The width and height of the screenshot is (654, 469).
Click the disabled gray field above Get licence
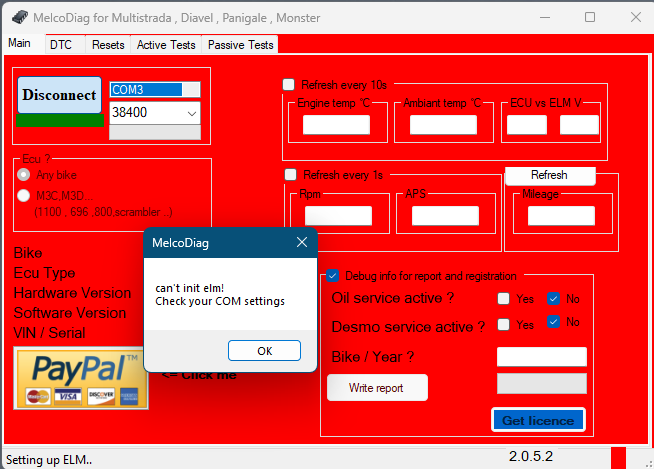pyautogui.click(x=541, y=383)
